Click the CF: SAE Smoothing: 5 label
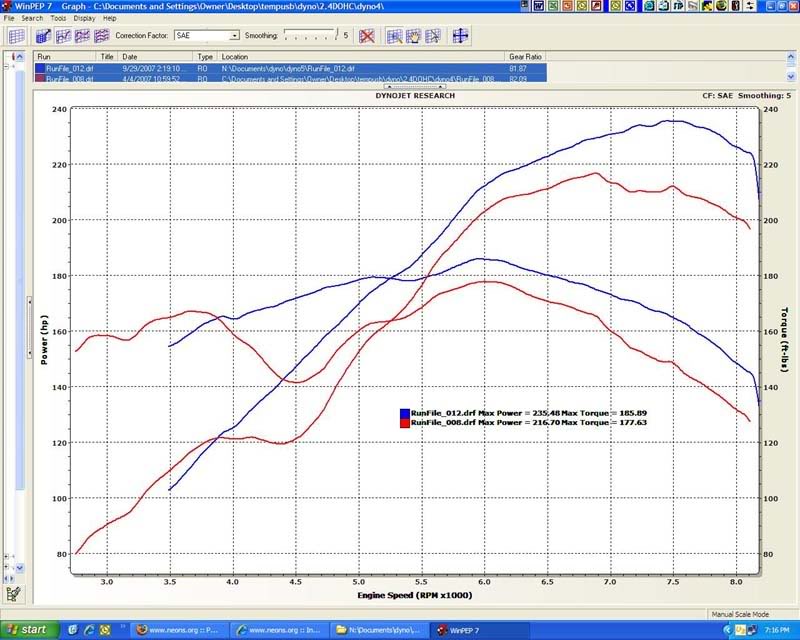This screenshot has width=800, height=640. click(x=746, y=95)
